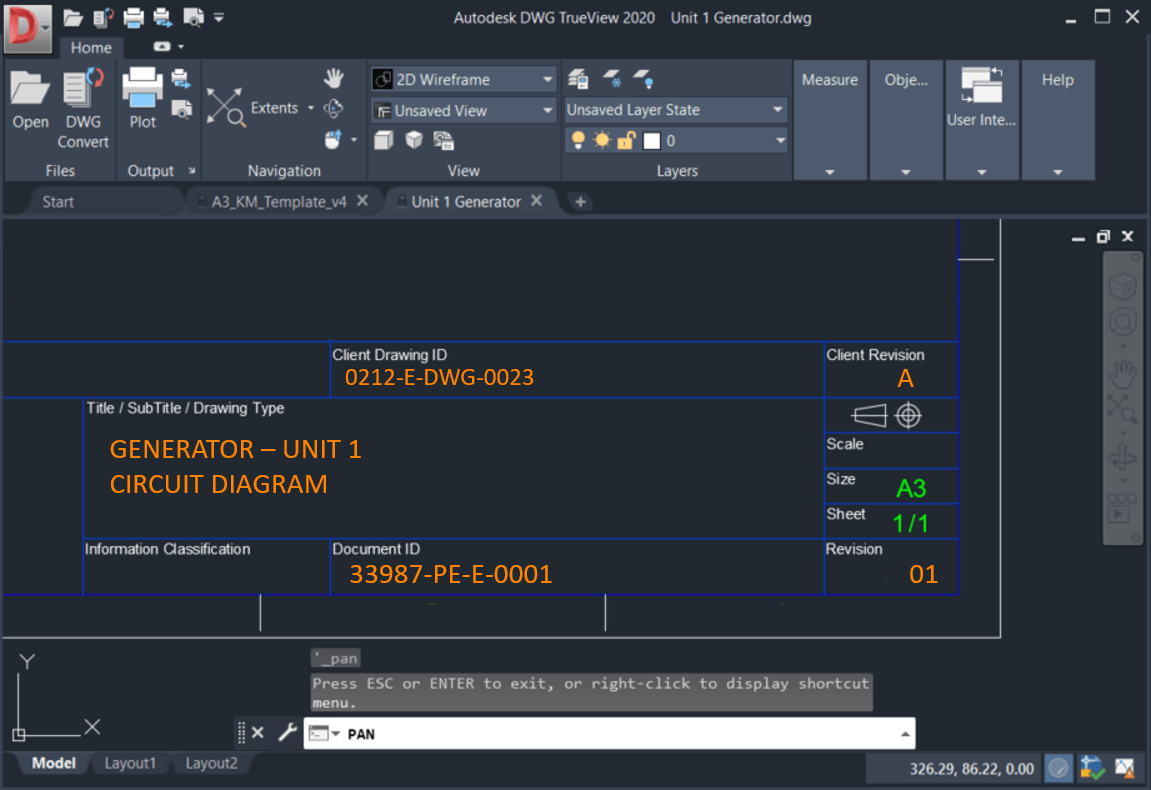Click the wrench customize icon in command line
Image resolution: width=1151 pixels, height=790 pixels.
(x=287, y=733)
